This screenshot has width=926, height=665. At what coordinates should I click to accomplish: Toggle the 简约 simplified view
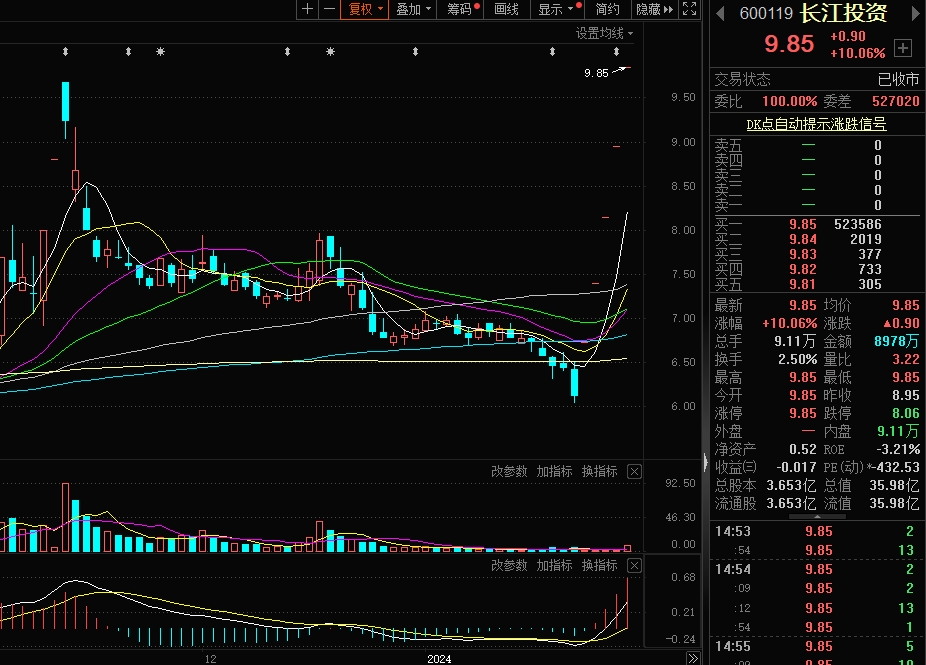point(608,9)
